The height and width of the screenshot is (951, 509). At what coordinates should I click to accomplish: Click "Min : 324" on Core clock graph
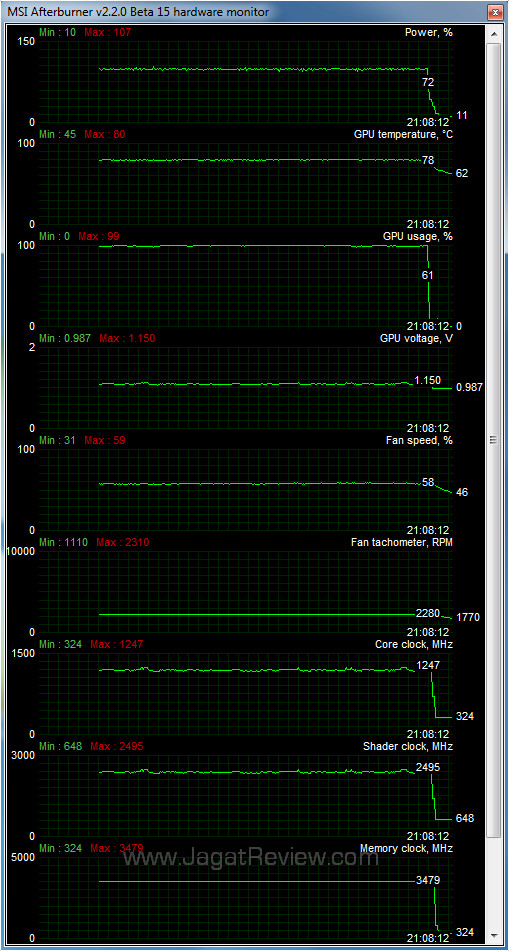pyautogui.click(x=60, y=644)
